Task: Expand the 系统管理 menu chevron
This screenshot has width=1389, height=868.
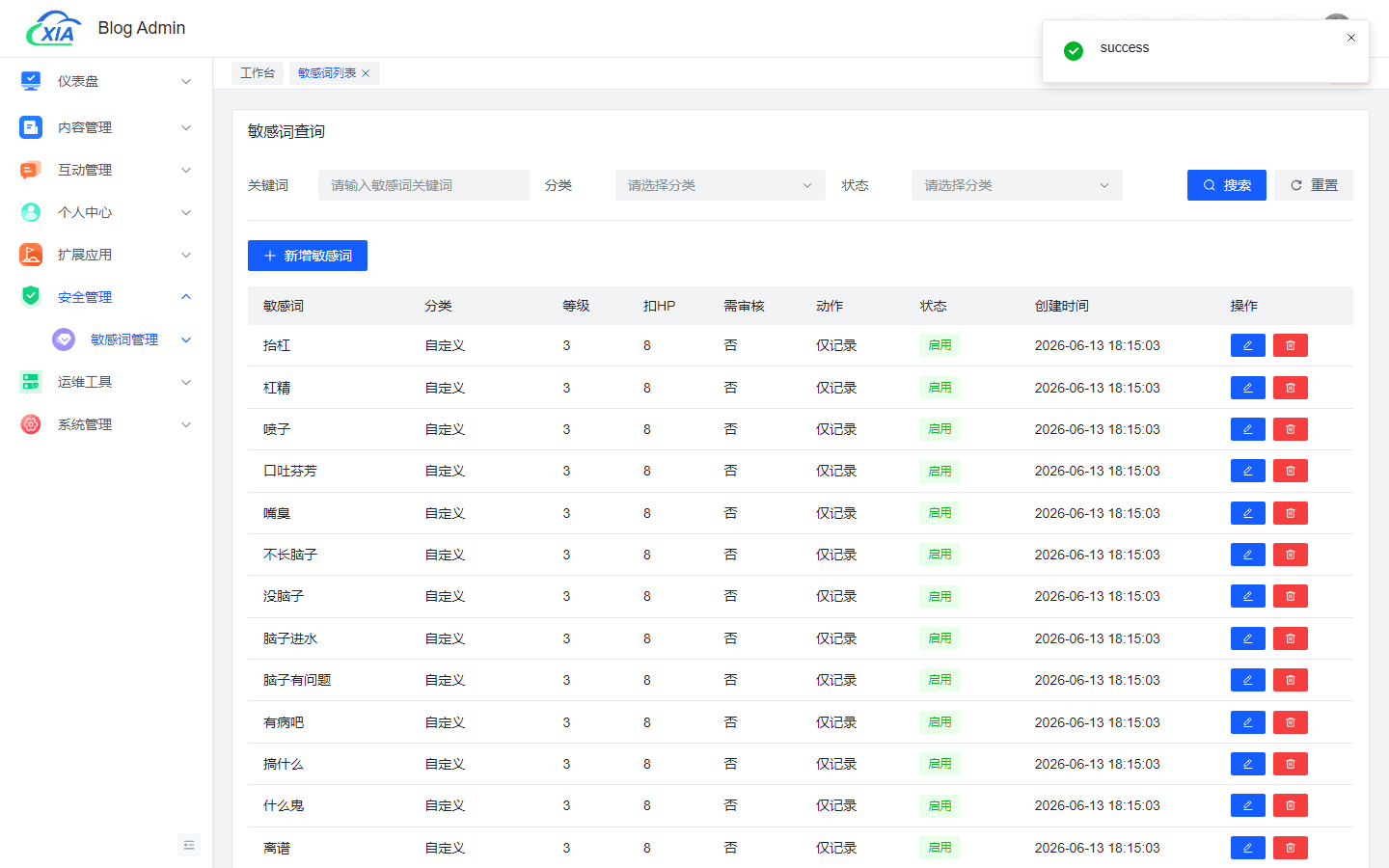Action: (x=186, y=424)
